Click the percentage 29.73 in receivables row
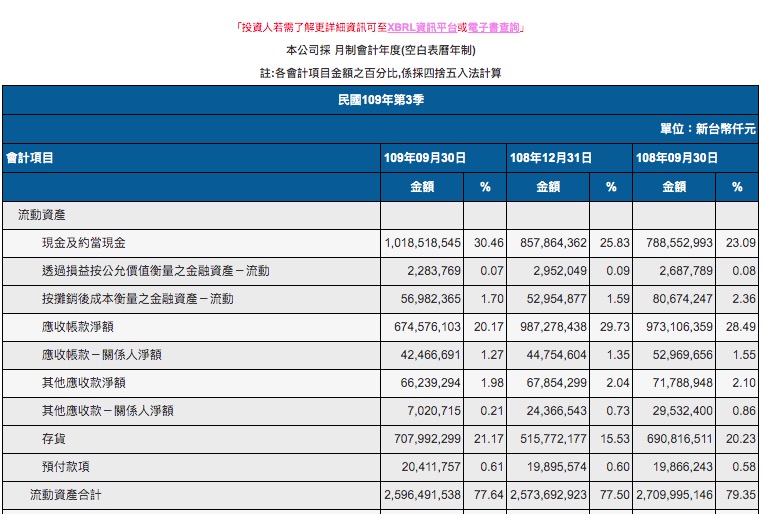 pyautogui.click(x=614, y=327)
